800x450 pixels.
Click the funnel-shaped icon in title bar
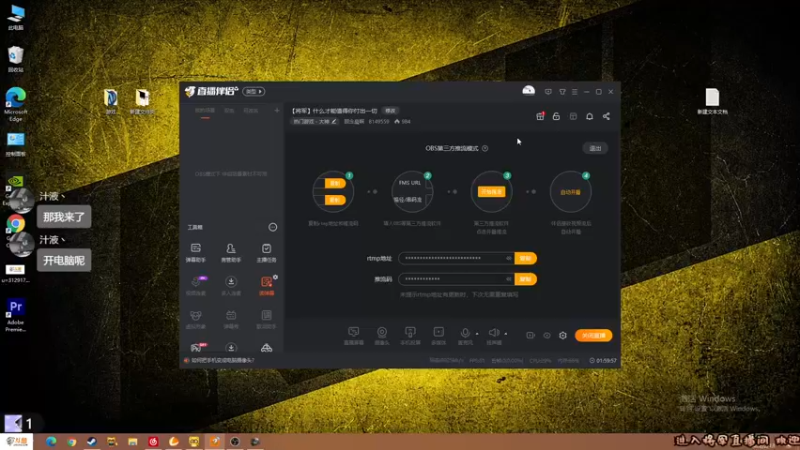pyautogui.click(x=562, y=92)
